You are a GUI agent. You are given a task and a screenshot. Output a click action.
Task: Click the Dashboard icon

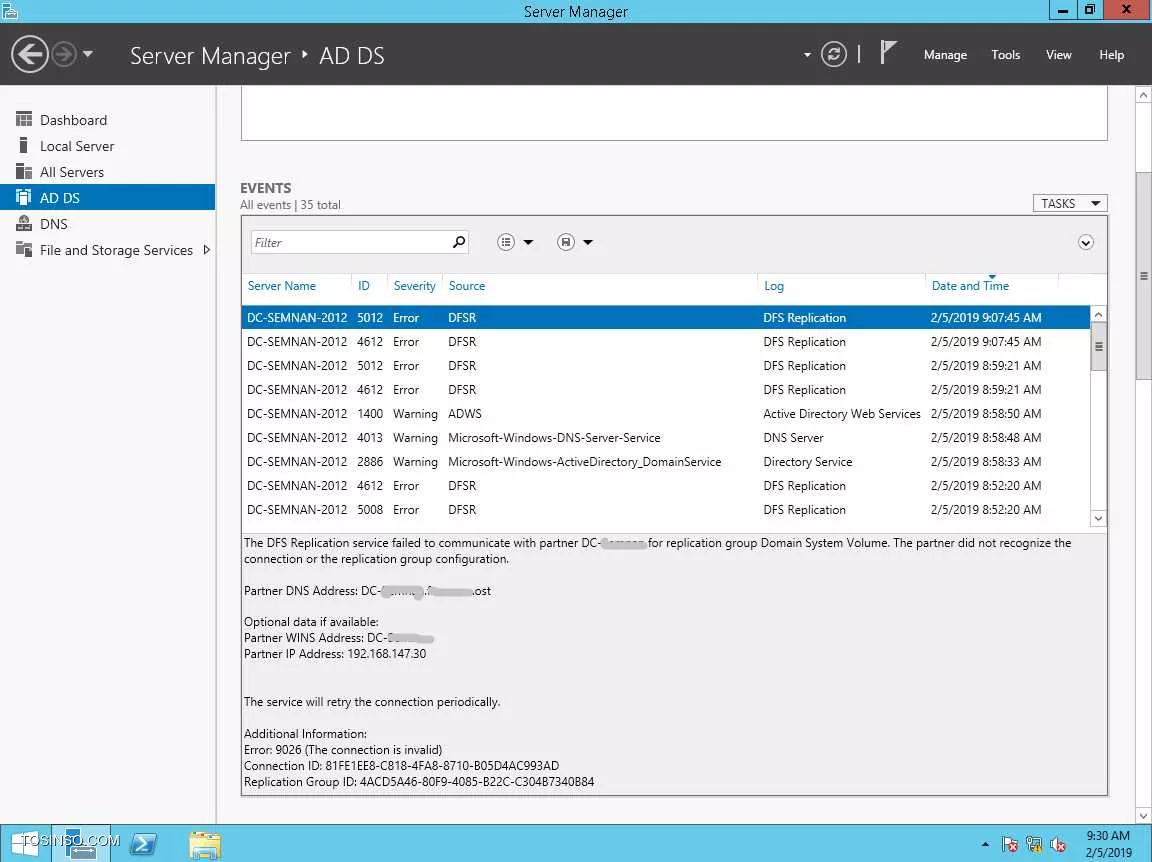24,119
